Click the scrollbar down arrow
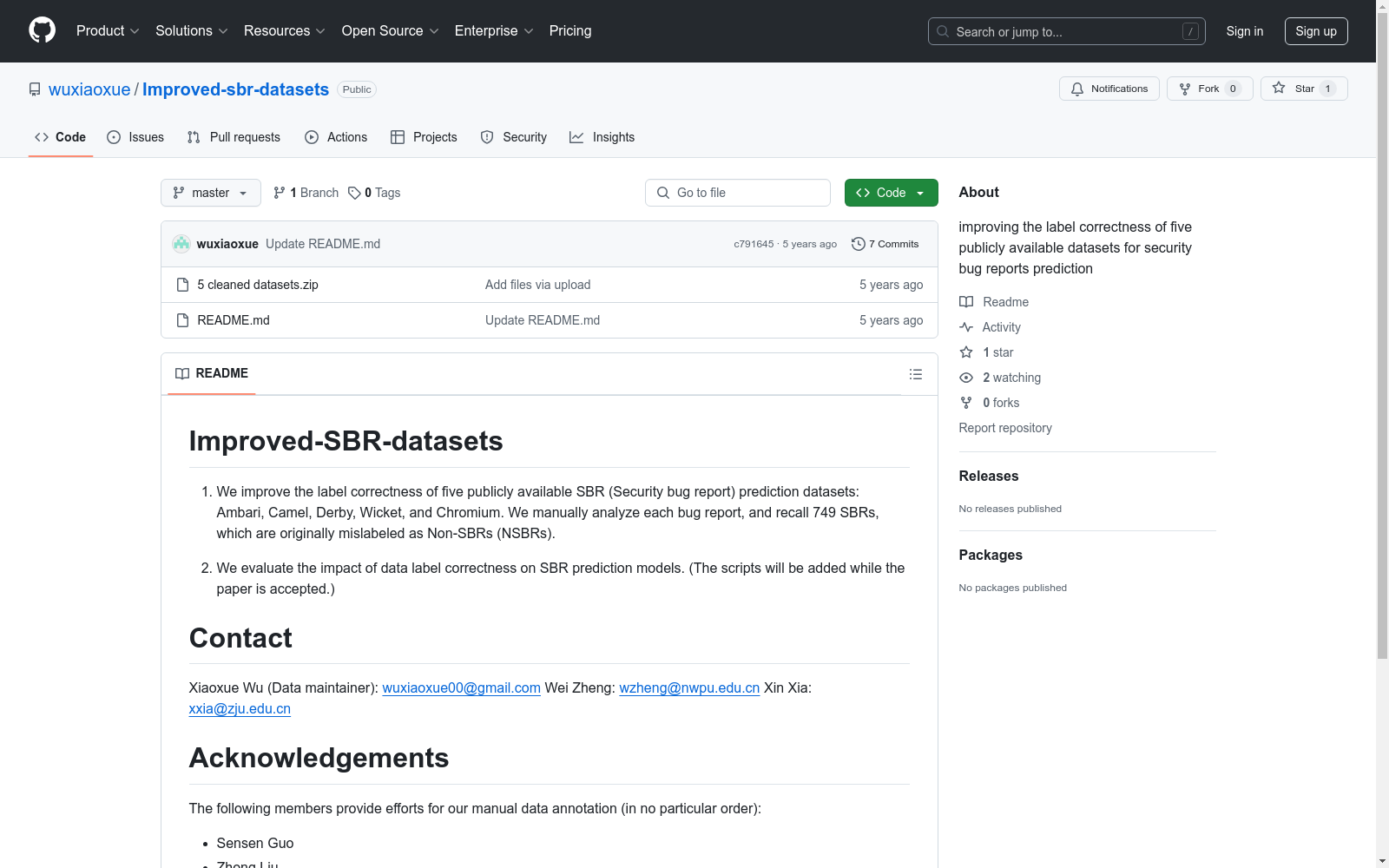 click(1382, 861)
